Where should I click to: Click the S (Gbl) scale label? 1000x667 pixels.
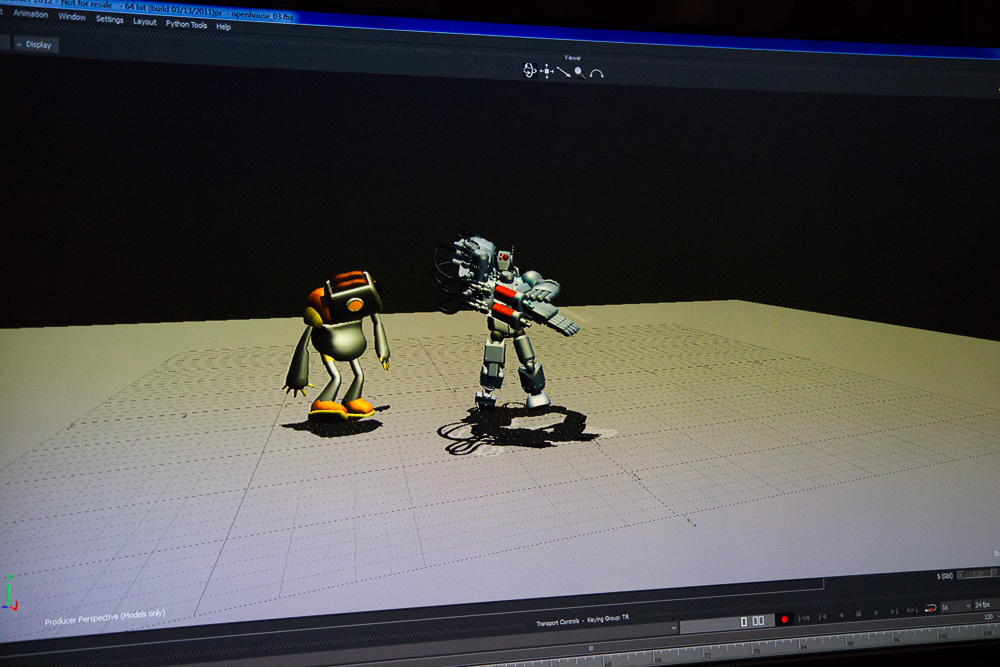click(945, 576)
